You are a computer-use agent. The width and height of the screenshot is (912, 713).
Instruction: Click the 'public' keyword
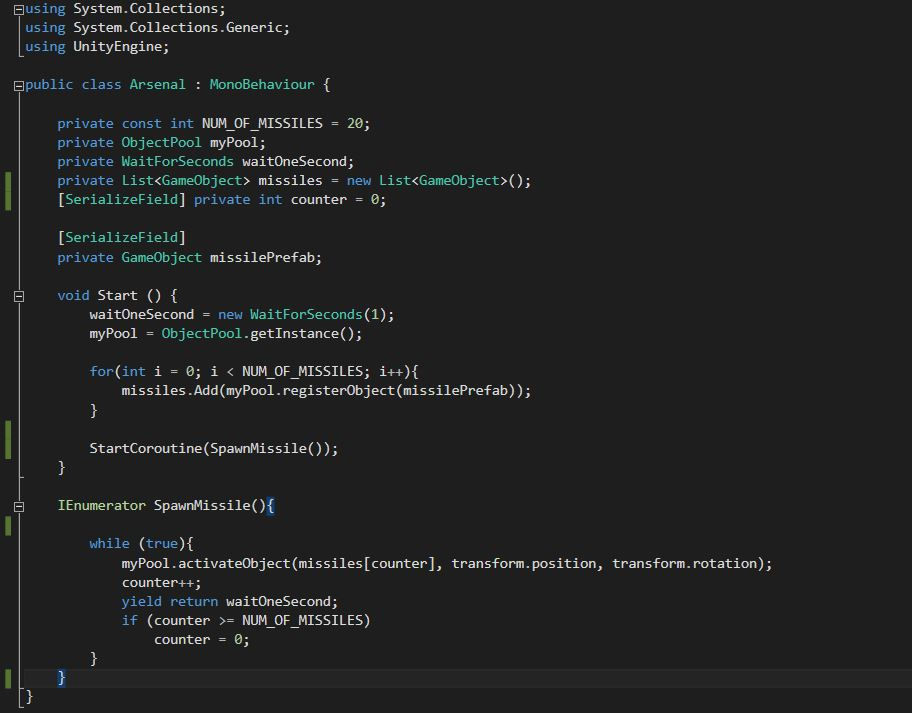(x=49, y=84)
